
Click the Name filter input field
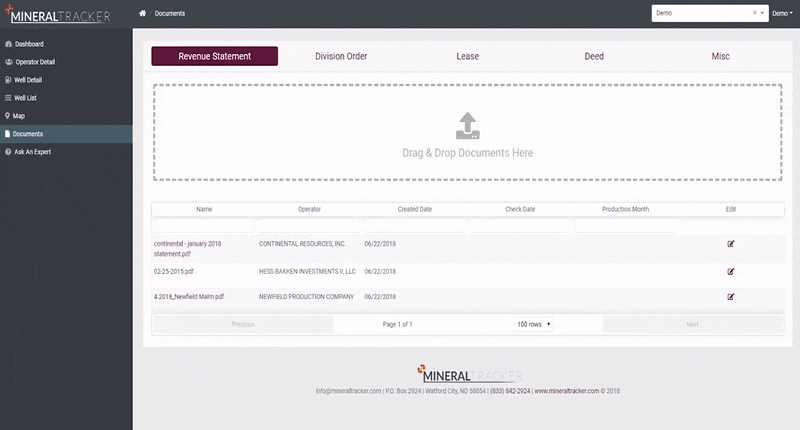(x=204, y=225)
